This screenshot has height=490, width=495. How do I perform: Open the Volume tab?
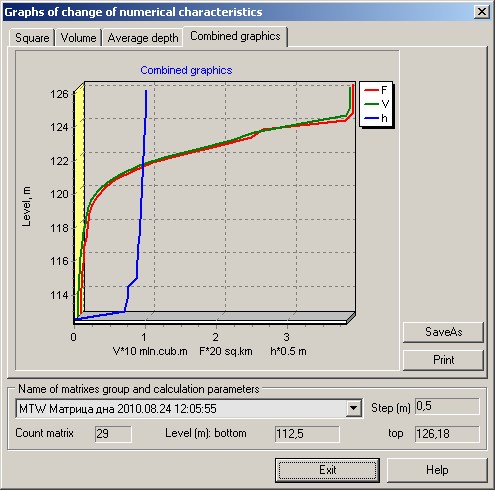point(78,38)
